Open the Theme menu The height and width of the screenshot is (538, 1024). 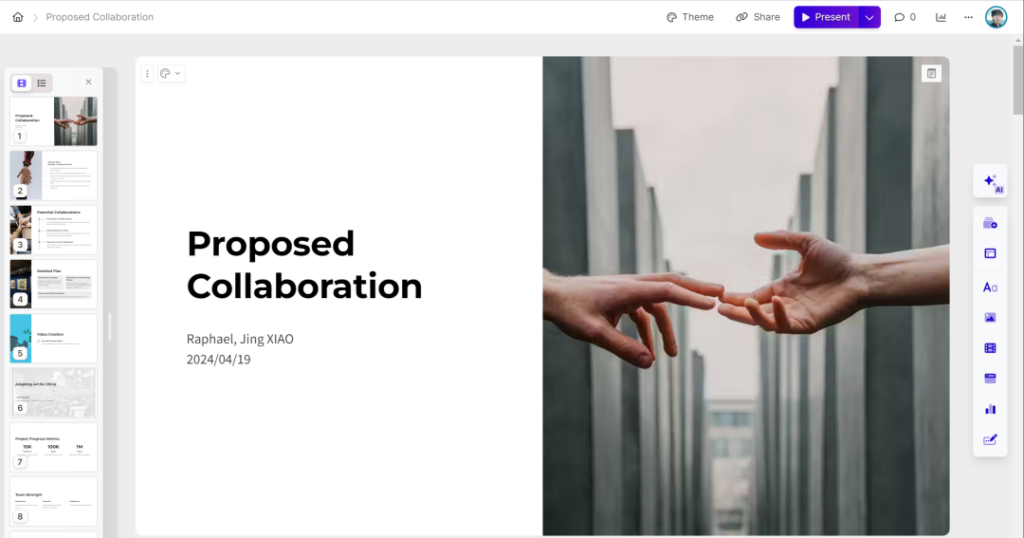690,17
